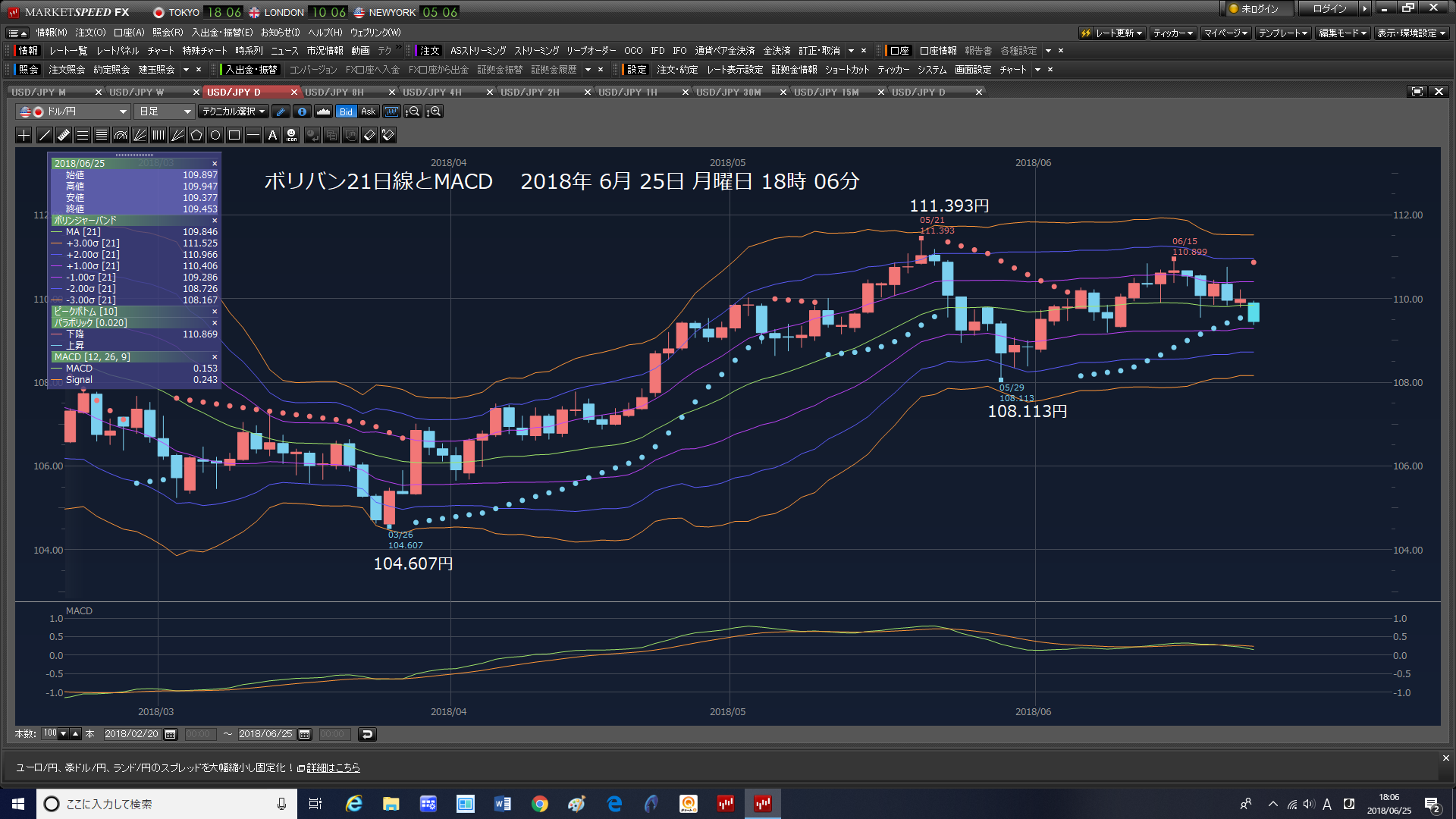Select the Fibonacci arc tool
Image resolution: width=1456 pixels, height=819 pixels.
[121, 135]
